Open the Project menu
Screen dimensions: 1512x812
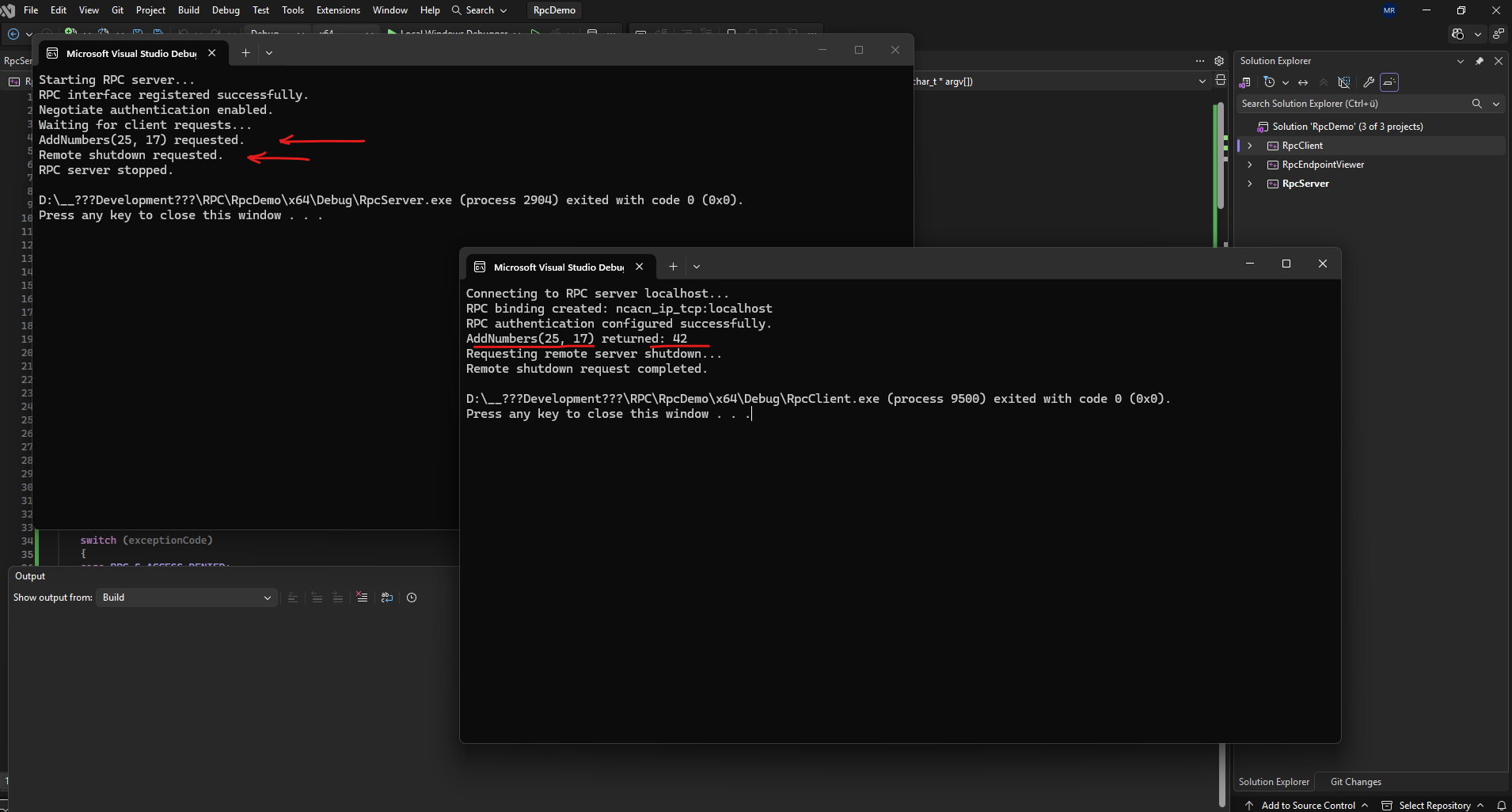150,10
